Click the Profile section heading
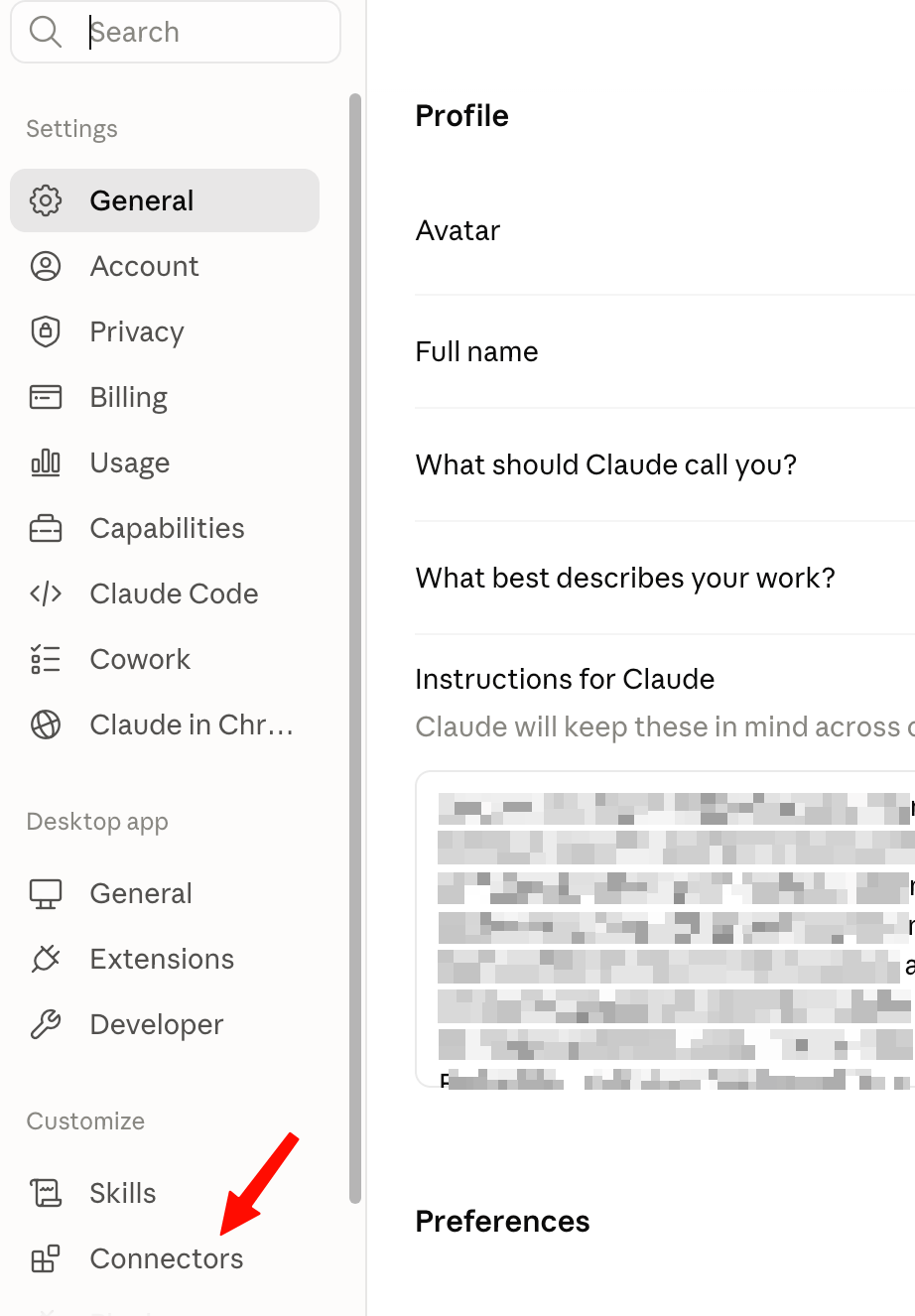The width and height of the screenshot is (915, 1316). [x=461, y=115]
